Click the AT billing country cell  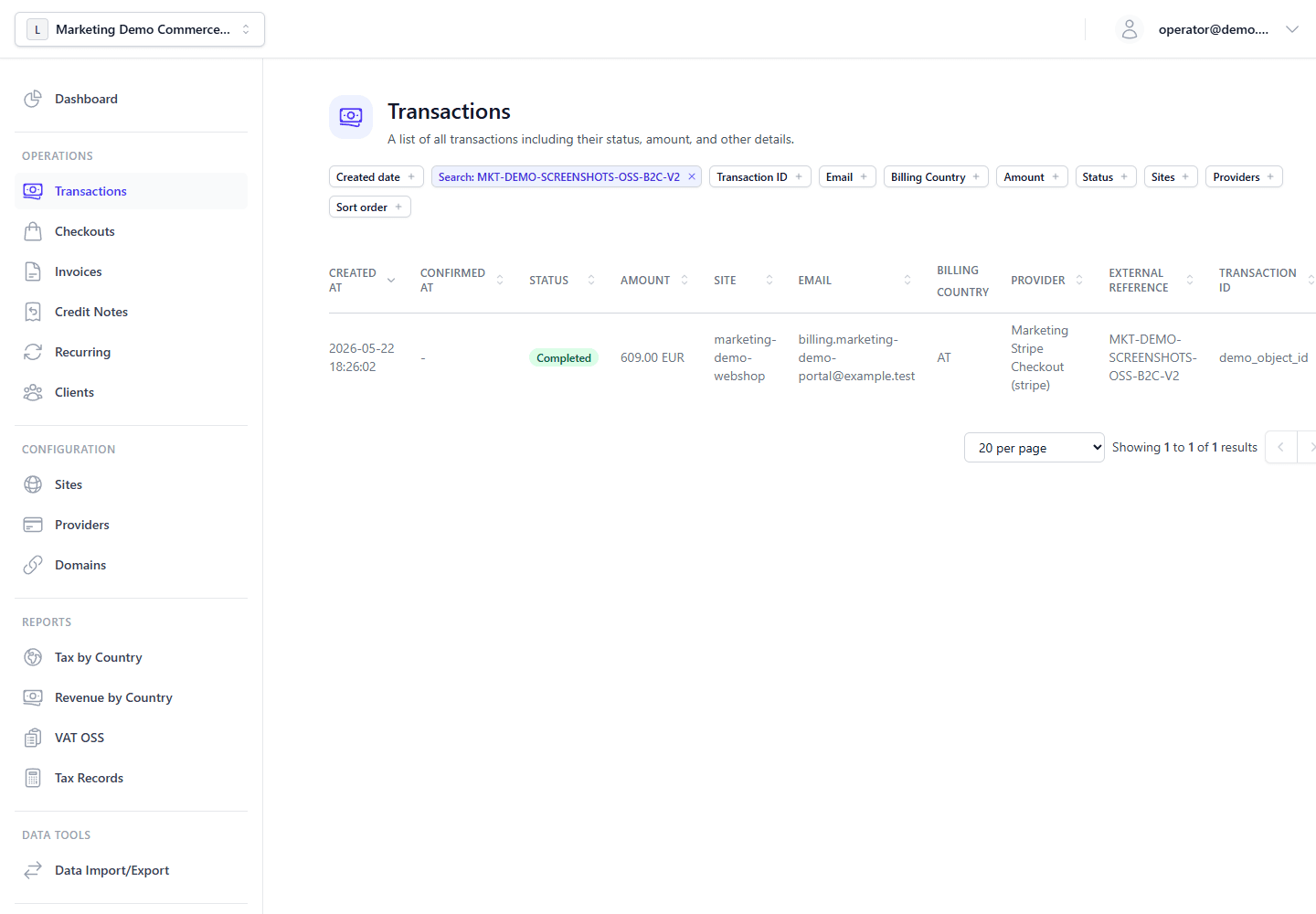944,357
